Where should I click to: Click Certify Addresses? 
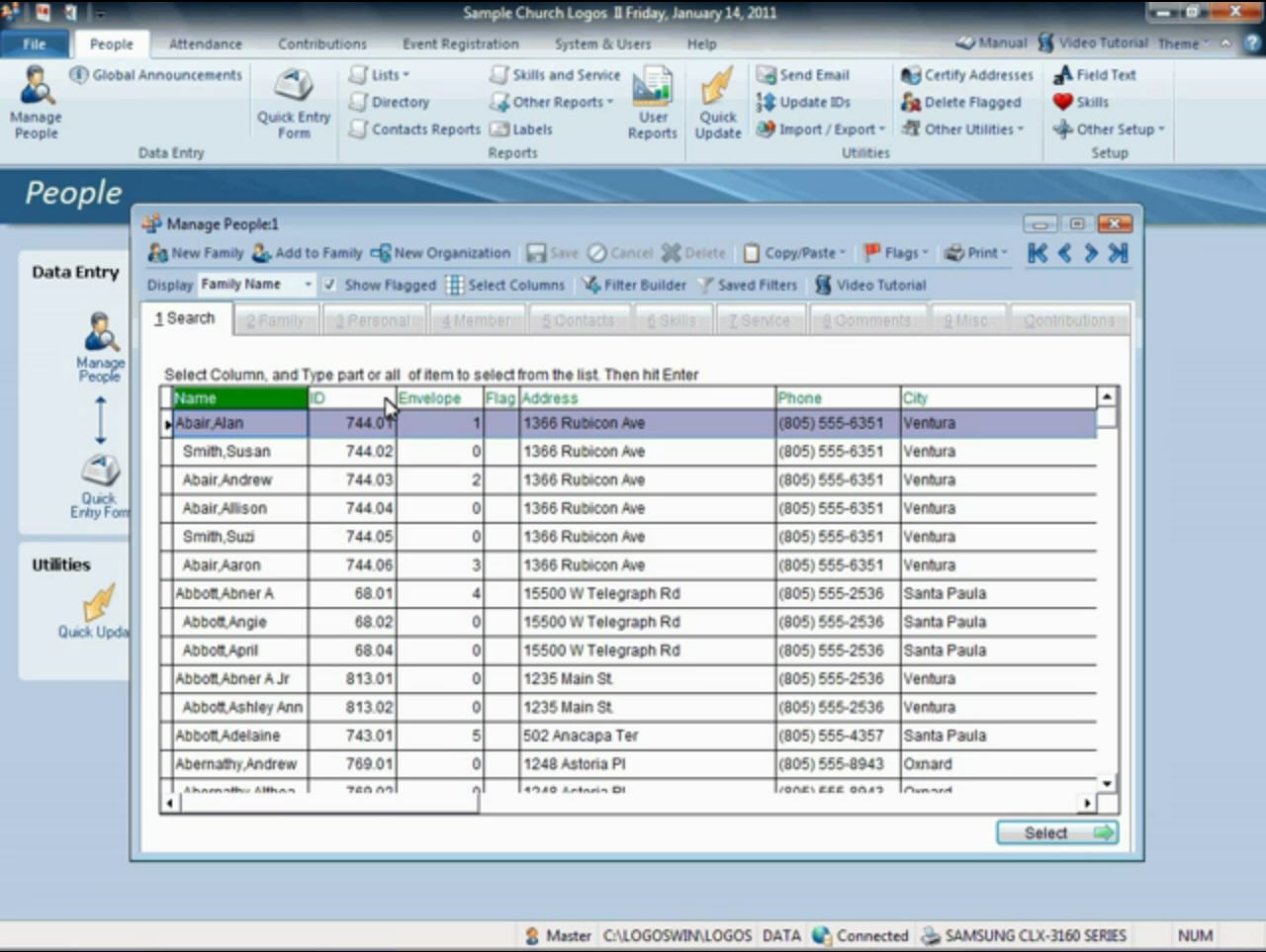[966, 75]
